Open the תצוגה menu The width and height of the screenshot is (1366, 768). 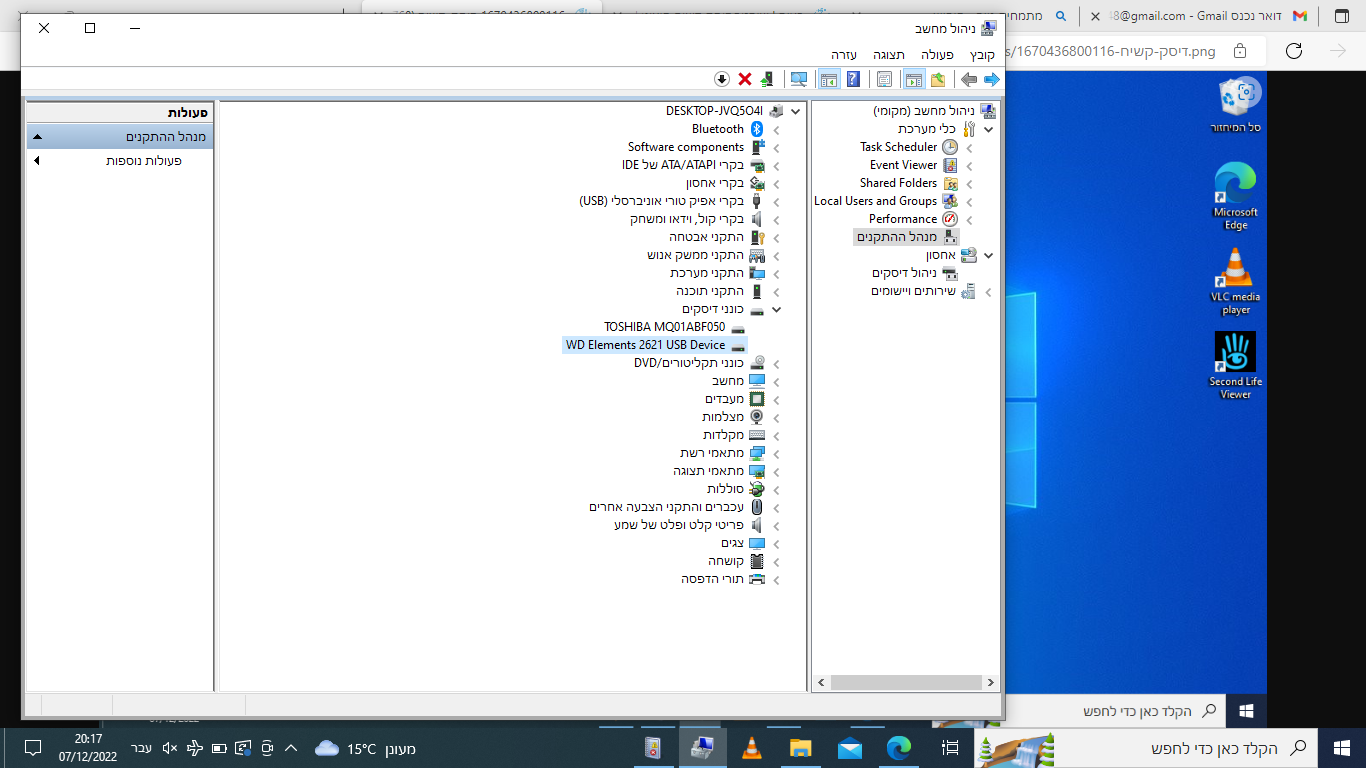888,54
